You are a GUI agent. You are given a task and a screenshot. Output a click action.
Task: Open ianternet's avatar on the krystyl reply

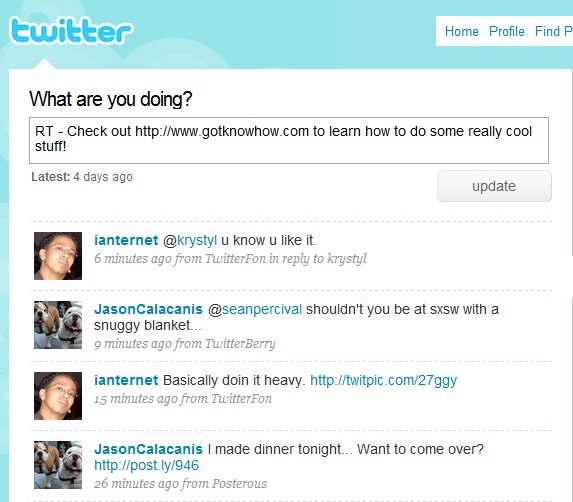tap(58, 256)
